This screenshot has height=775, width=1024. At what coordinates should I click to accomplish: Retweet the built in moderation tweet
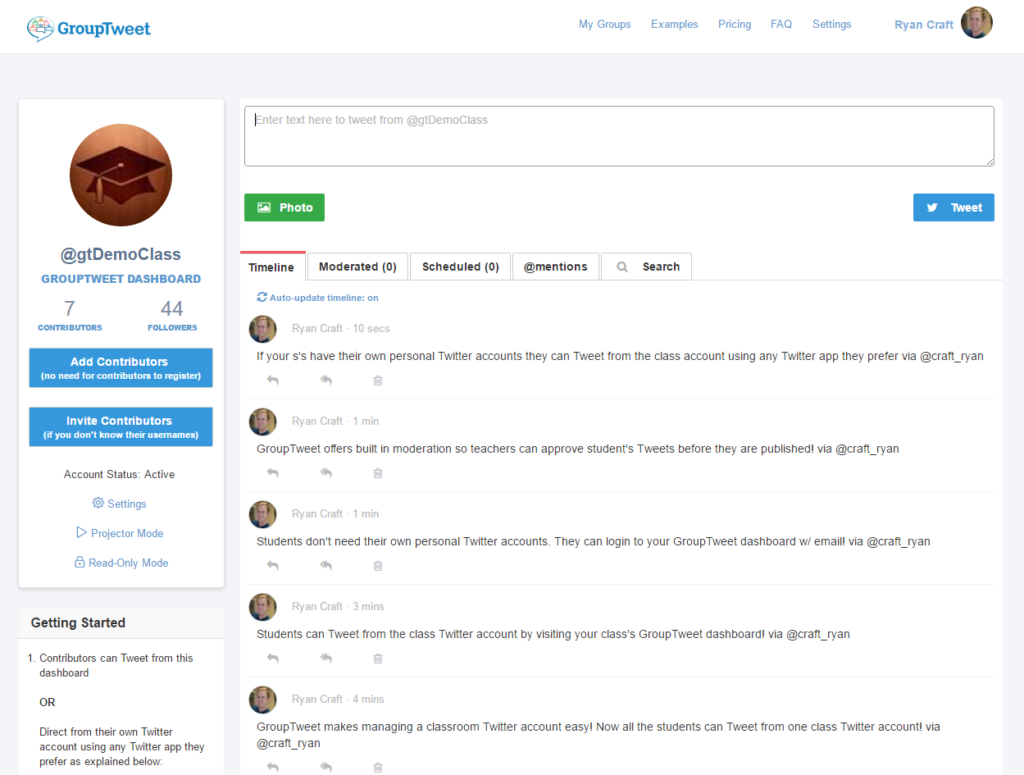point(326,473)
